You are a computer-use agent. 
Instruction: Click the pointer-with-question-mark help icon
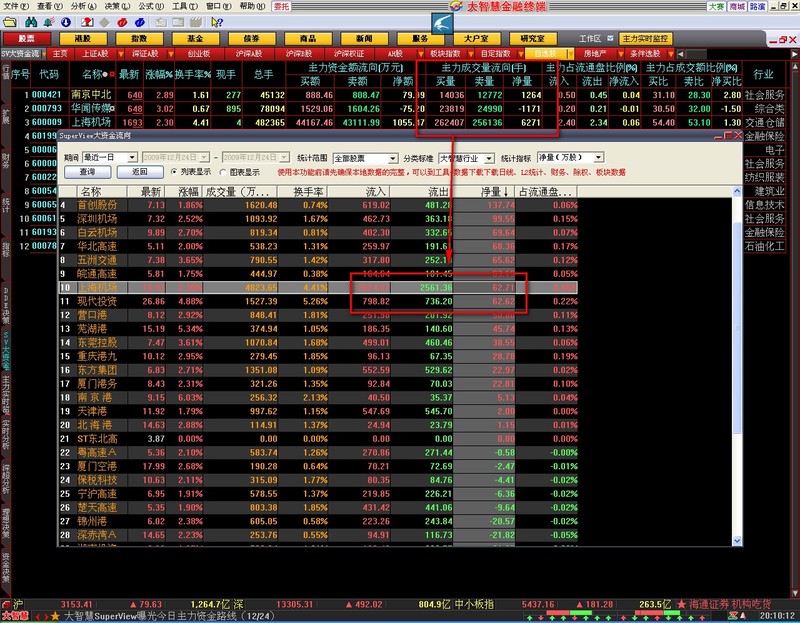[217, 22]
